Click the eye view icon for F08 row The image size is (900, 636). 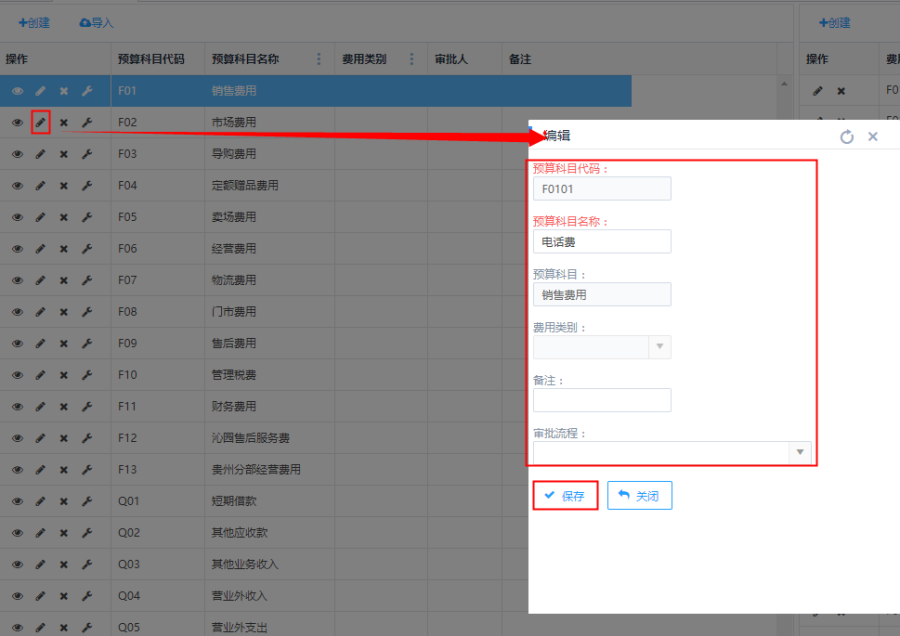point(17,312)
